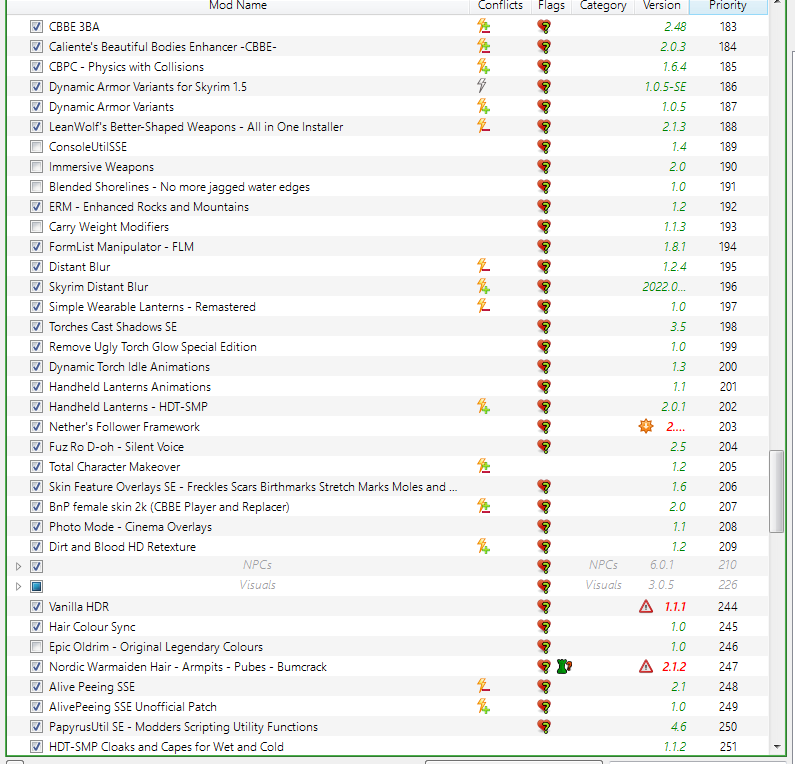
Task: Click conflict icon for Total Character Makeover
Action: tap(483, 466)
